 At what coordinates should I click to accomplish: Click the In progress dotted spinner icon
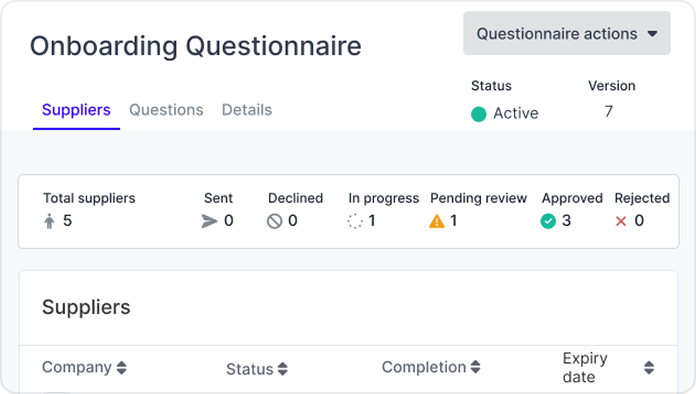click(x=355, y=221)
